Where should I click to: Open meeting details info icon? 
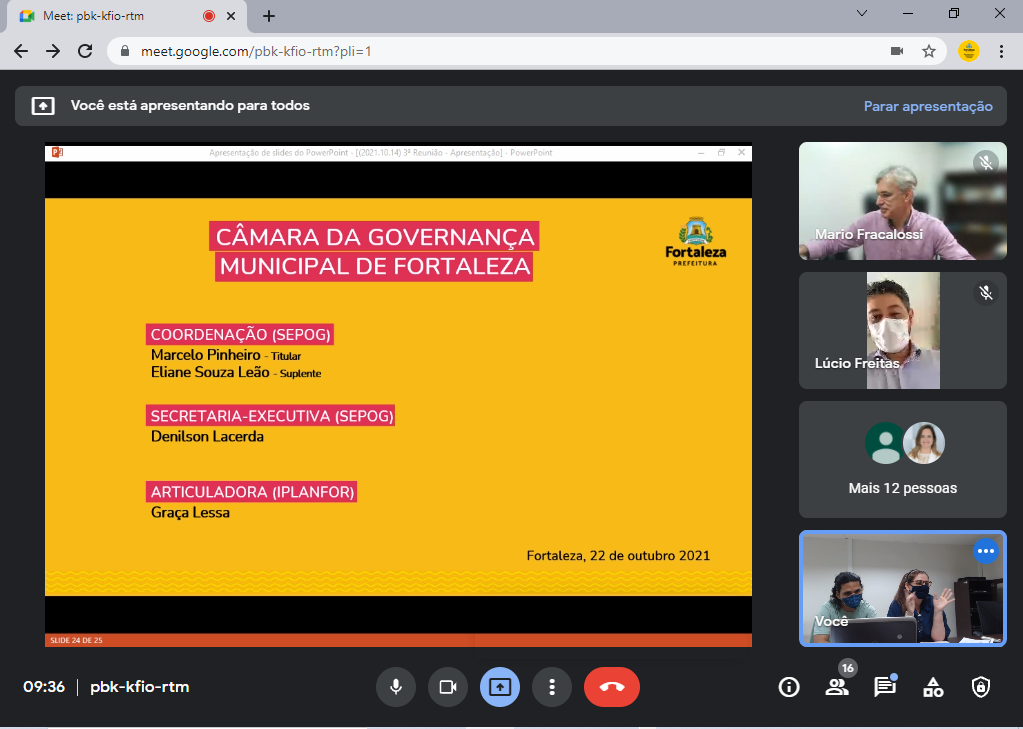790,687
